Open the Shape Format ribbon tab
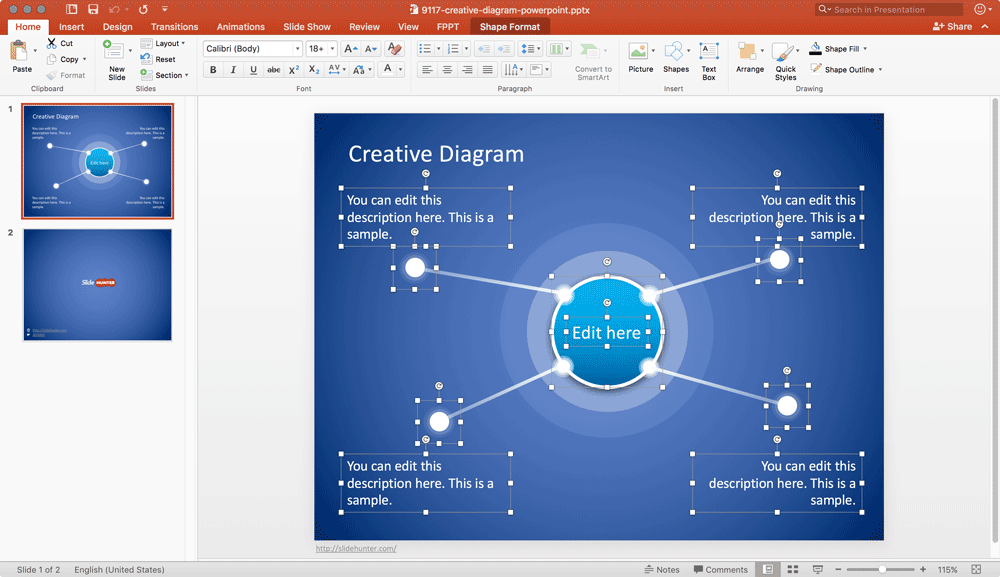 pyautogui.click(x=508, y=27)
